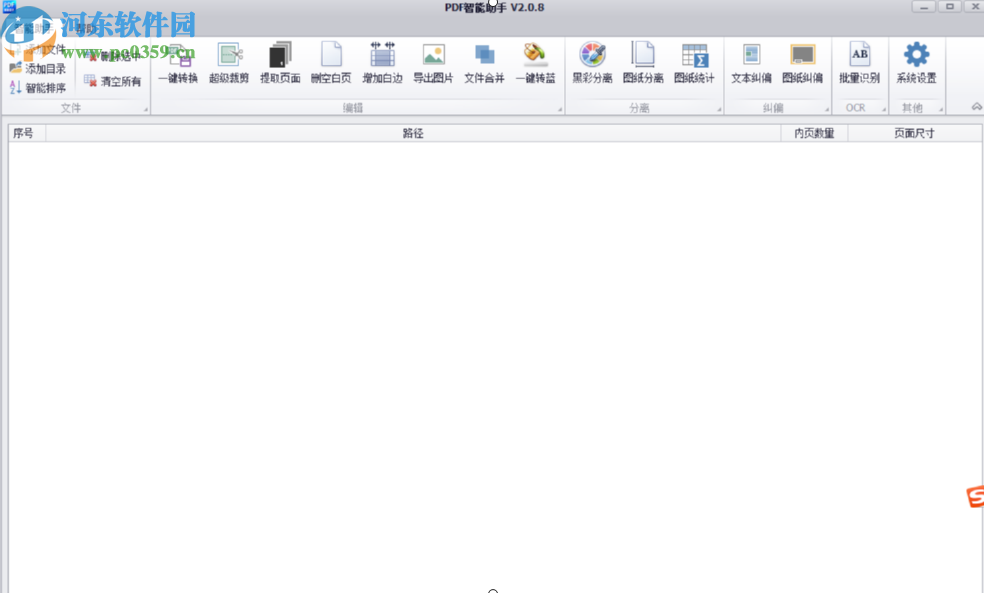
Task: Click the 路径 column header
Action: coord(411,132)
